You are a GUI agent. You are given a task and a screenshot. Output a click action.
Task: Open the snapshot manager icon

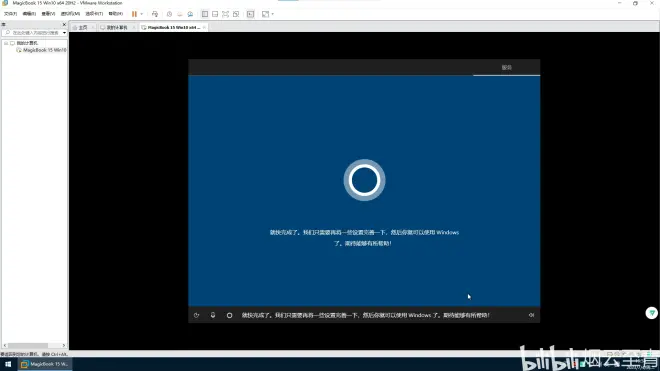click(190, 14)
